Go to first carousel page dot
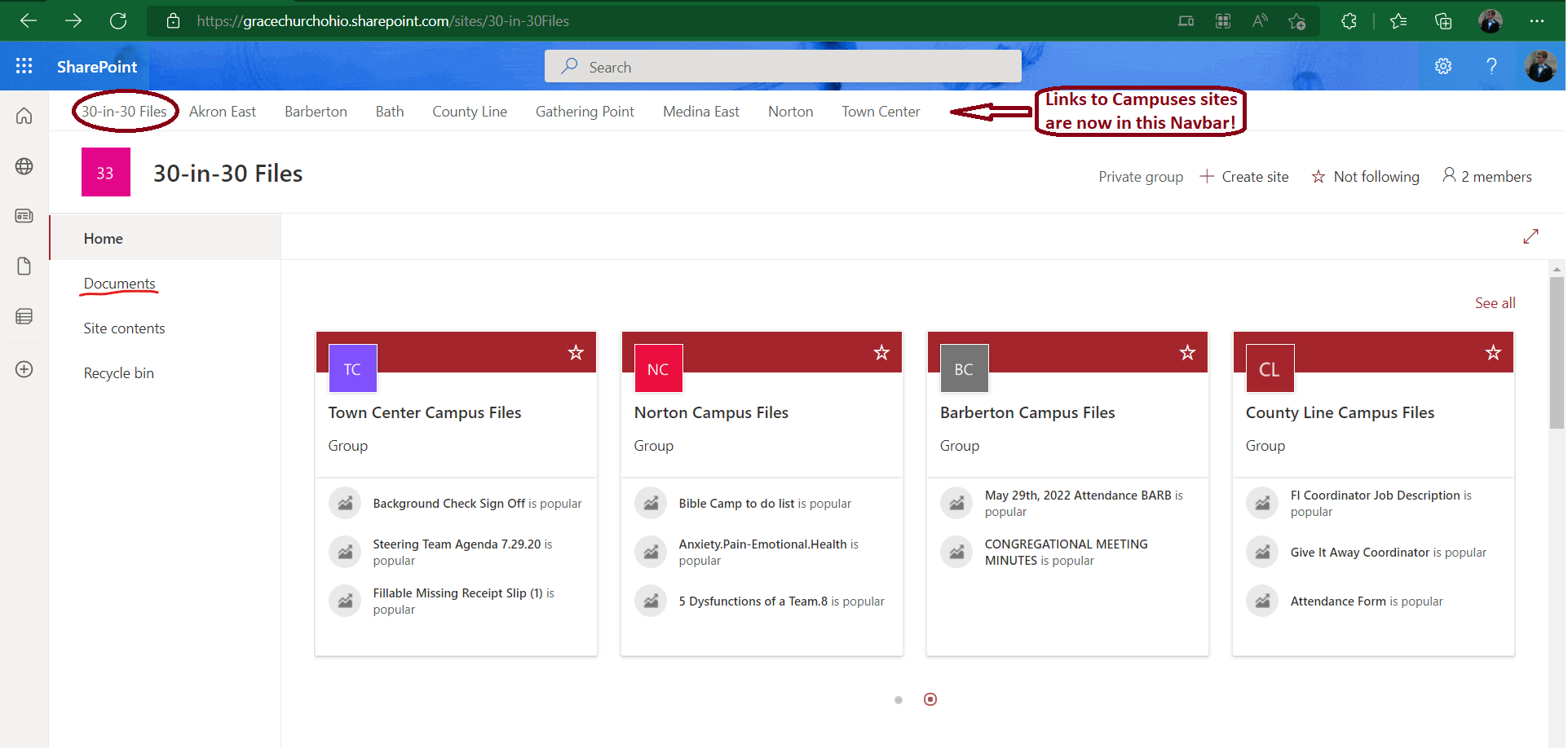Viewport: 1568px width, 749px height. point(899,700)
